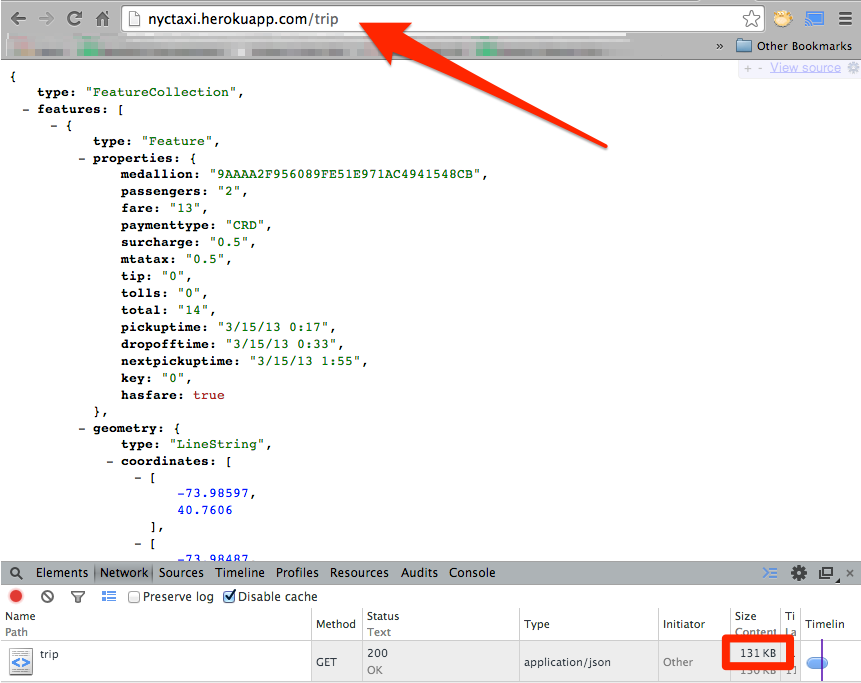Reload the page with the refresh icon

tap(74, 19)
